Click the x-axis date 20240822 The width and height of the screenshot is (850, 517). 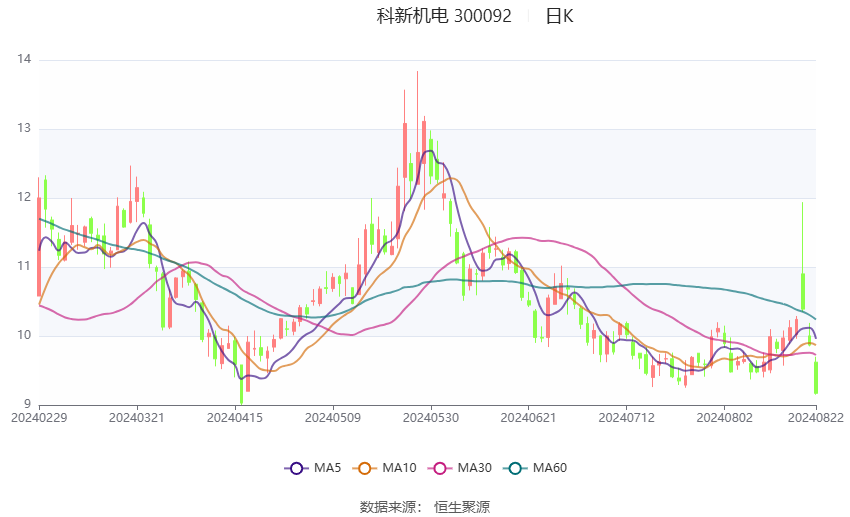(x=816, y=418)
